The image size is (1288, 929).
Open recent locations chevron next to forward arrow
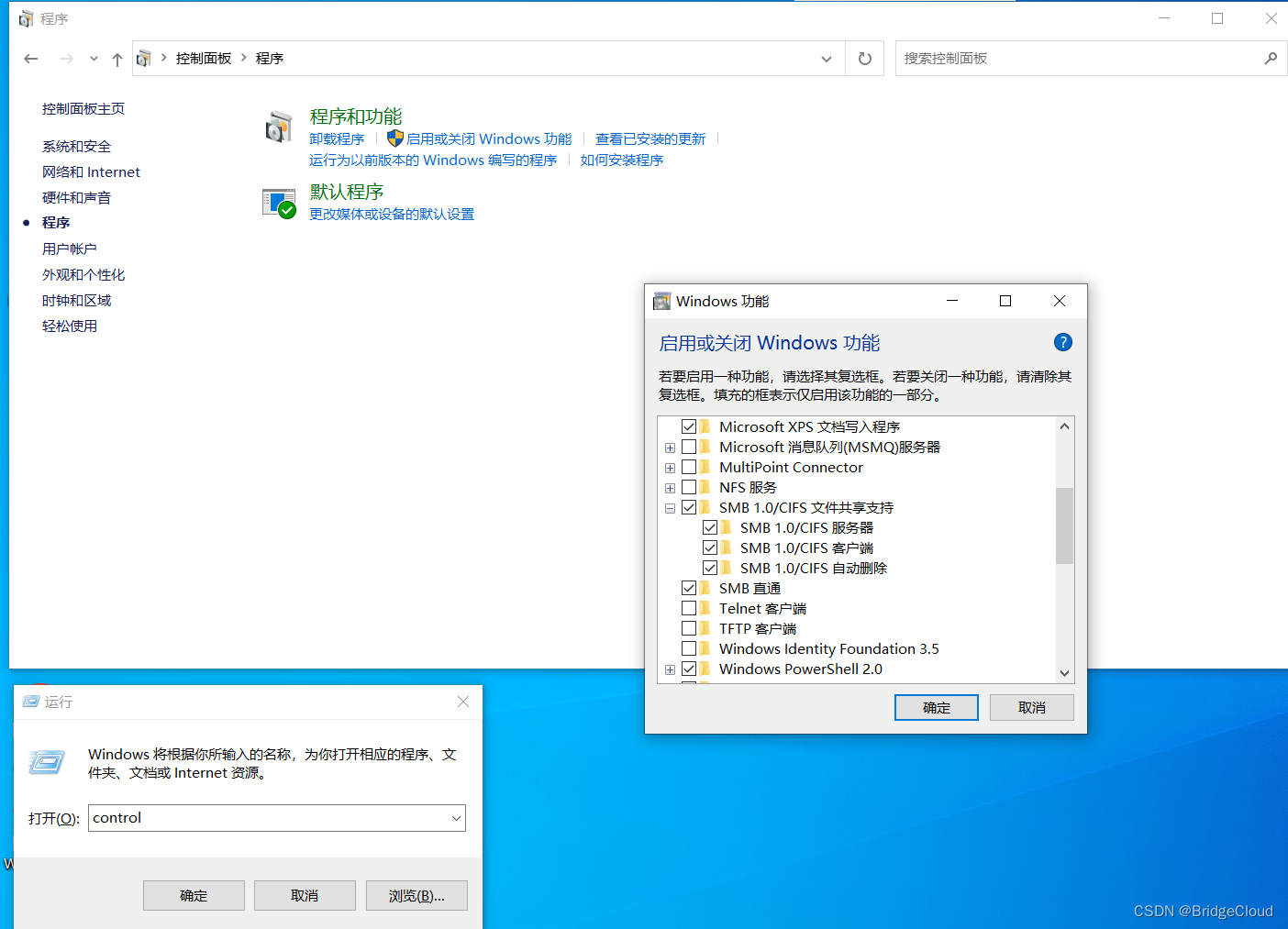tap(94, 59)
